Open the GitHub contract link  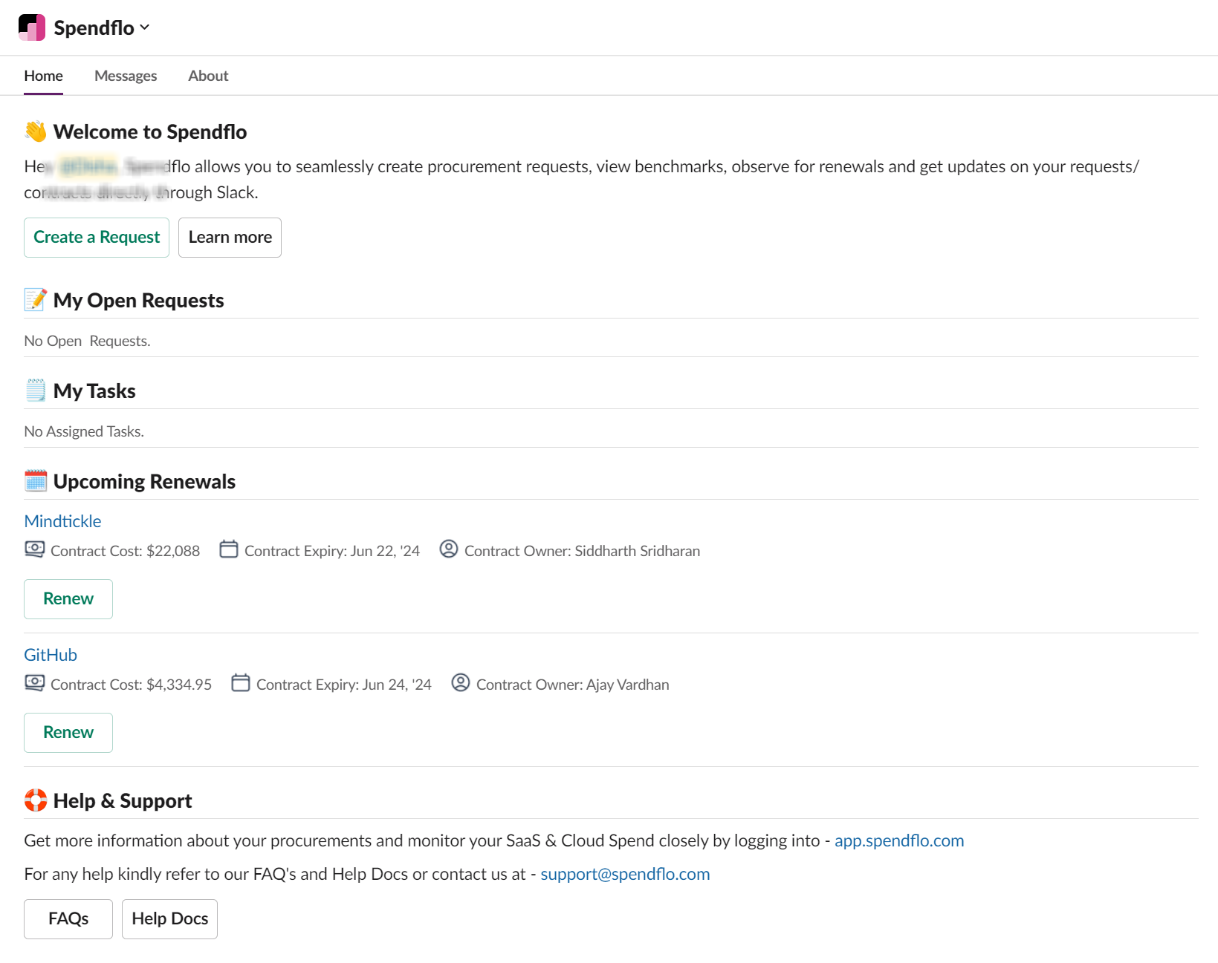(50, 655)
